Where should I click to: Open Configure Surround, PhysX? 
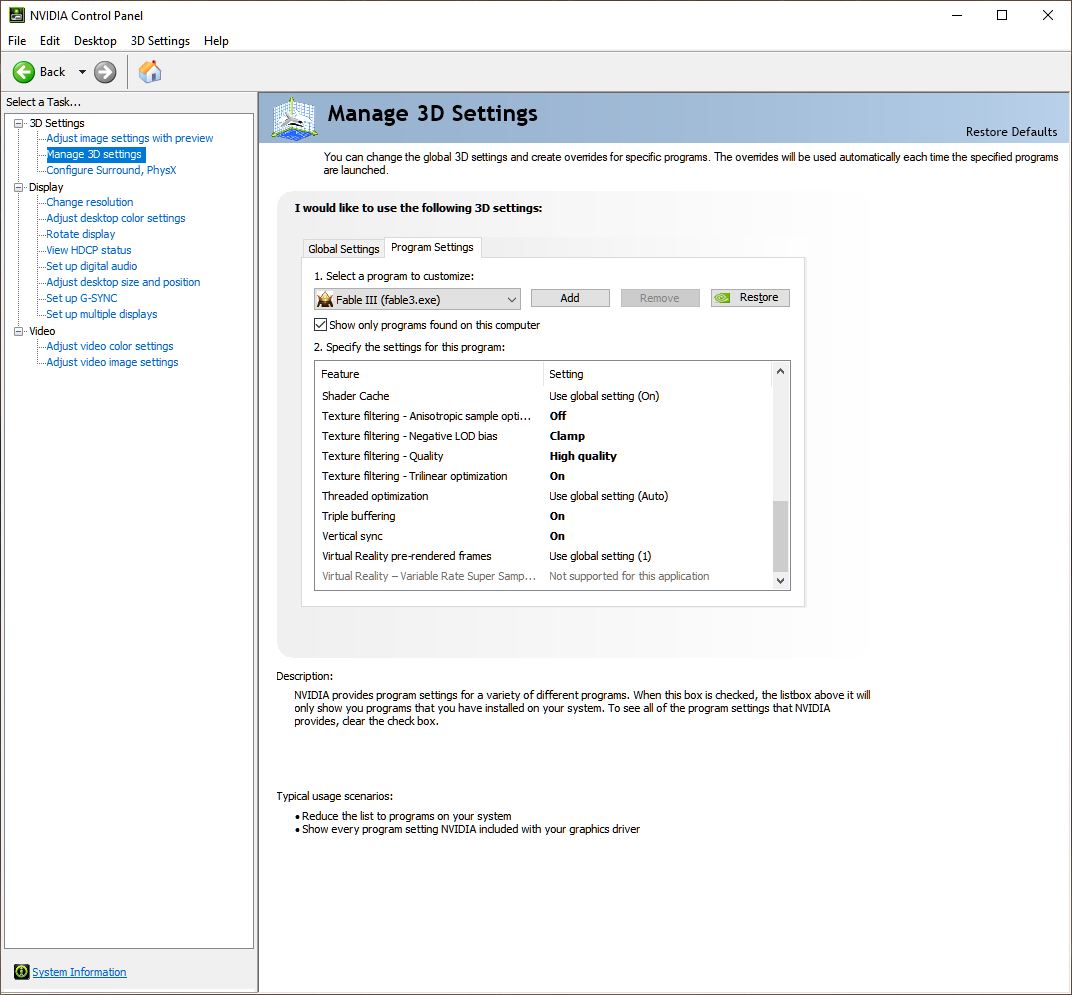point(111,170)
